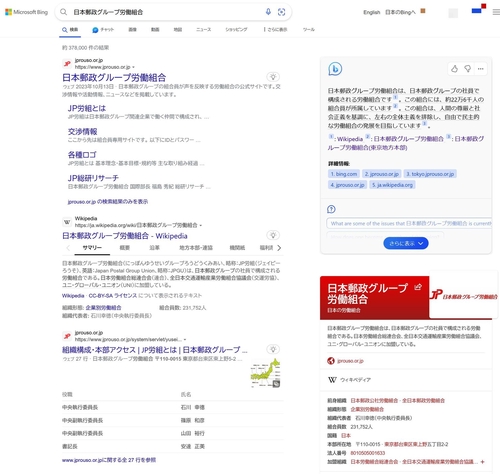Click Wikipedia favicon beside Wikipedia result
This screenshot has height=474, width=500.
67,222
